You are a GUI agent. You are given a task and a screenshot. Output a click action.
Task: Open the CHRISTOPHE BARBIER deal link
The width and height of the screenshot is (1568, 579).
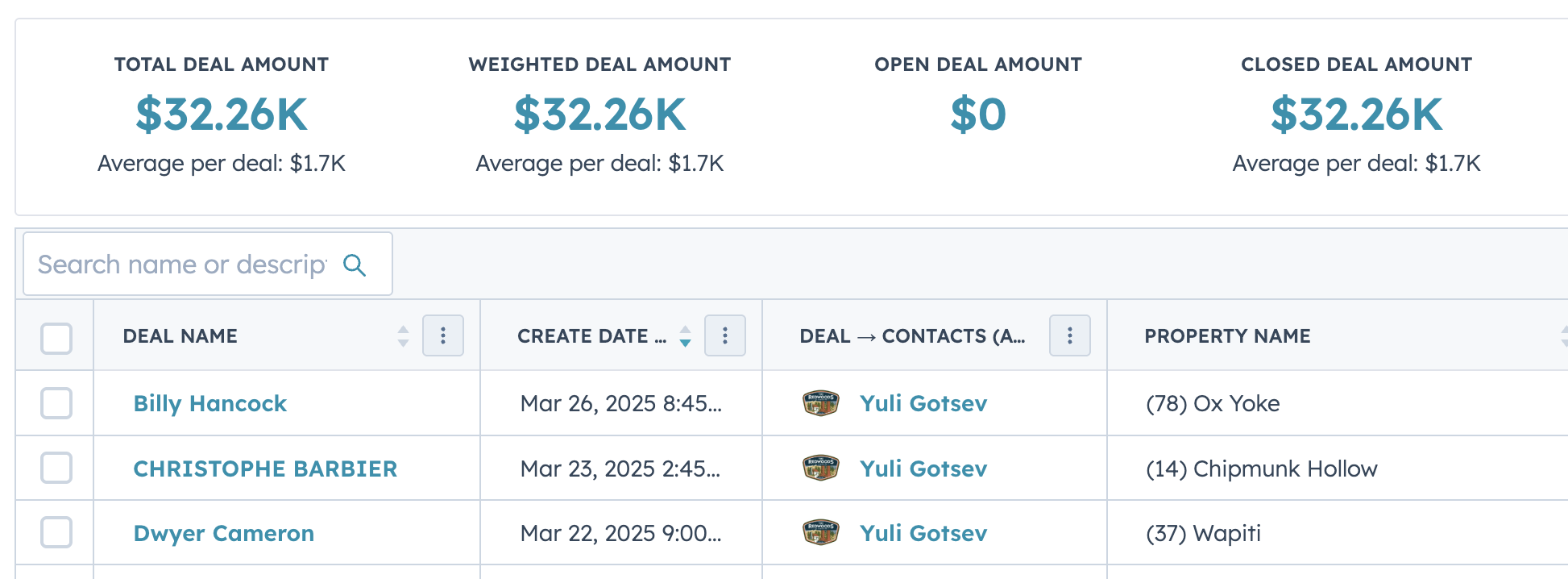(x=265, y=469)
